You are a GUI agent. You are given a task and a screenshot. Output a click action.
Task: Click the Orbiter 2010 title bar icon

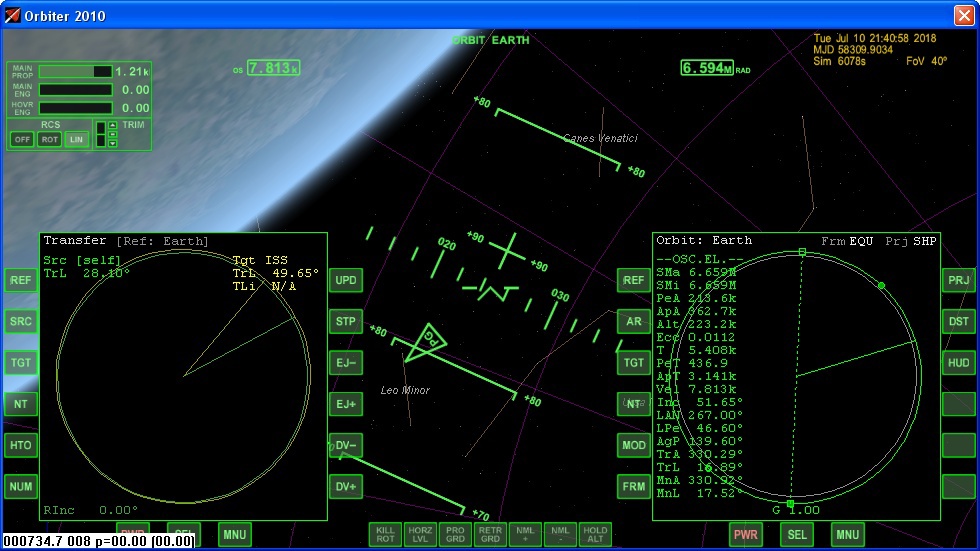pyautogui.click(x=12, y=16)
